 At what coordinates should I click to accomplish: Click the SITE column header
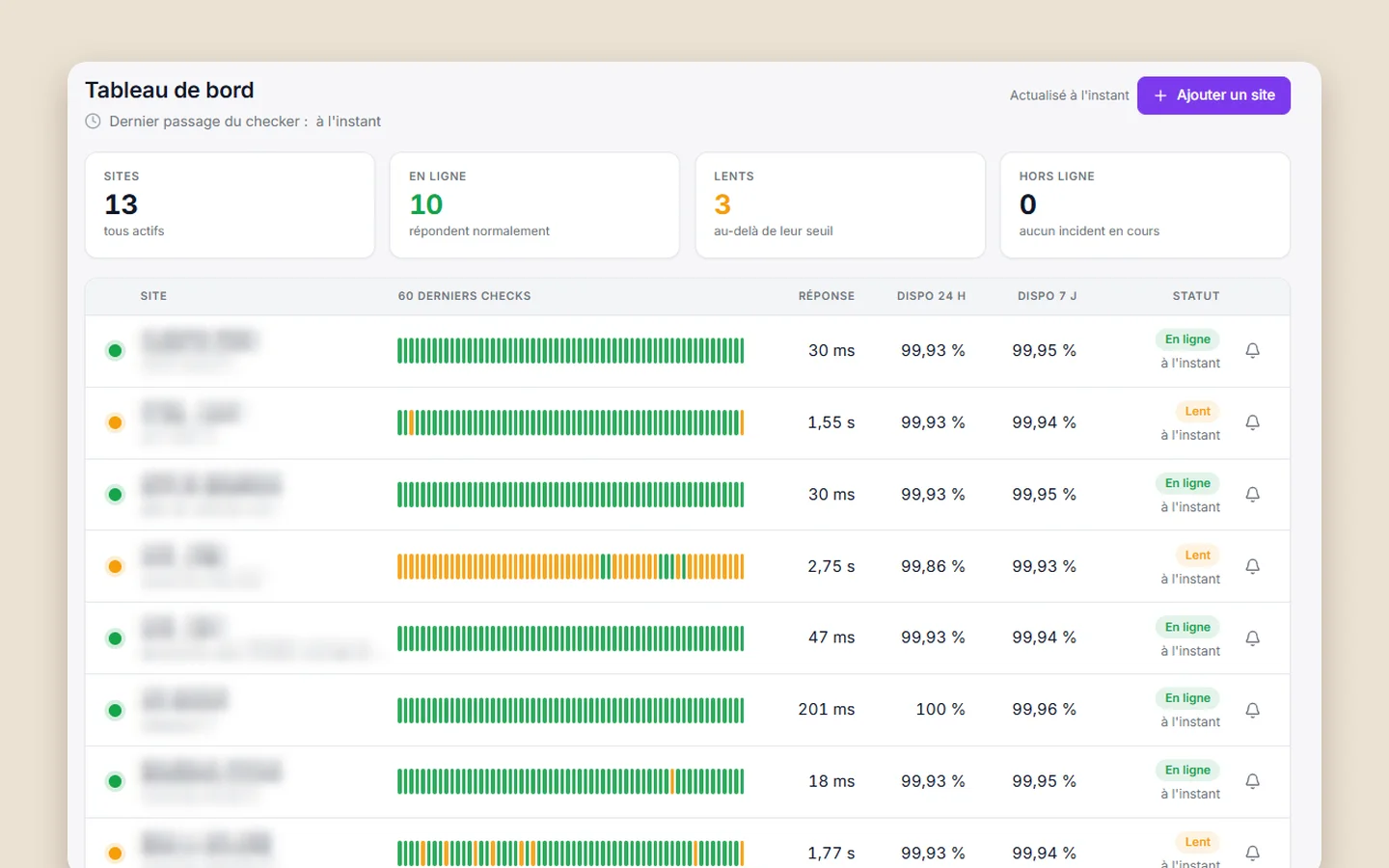[153, 296]
